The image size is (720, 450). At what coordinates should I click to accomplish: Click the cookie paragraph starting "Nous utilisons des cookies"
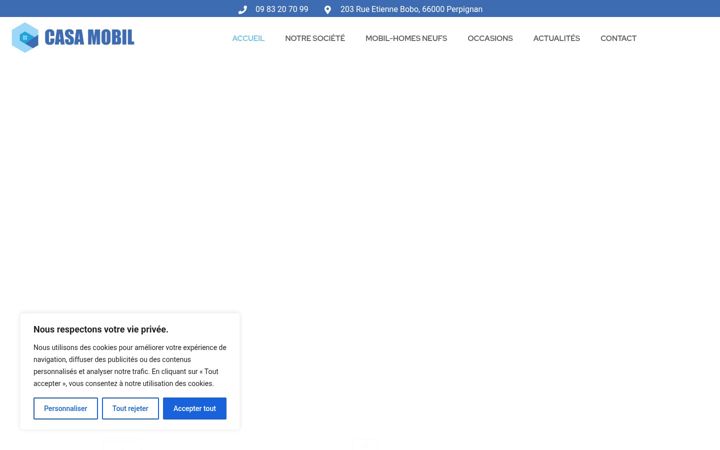[x=130, y=366]
